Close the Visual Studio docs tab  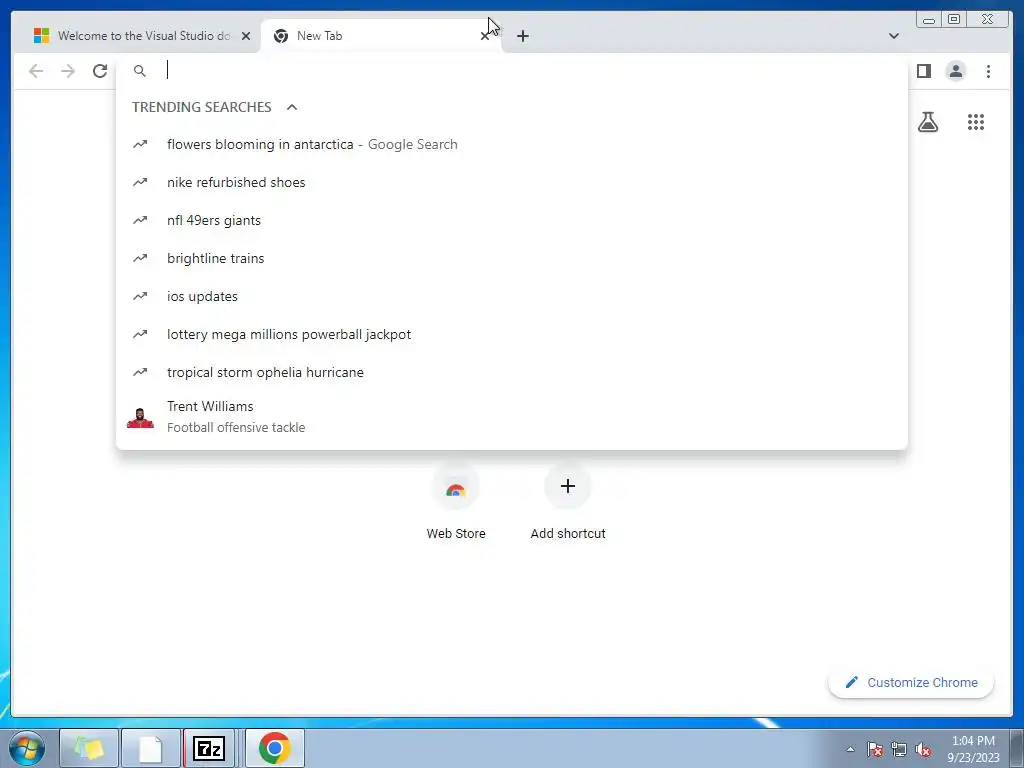tap(246, 36)
